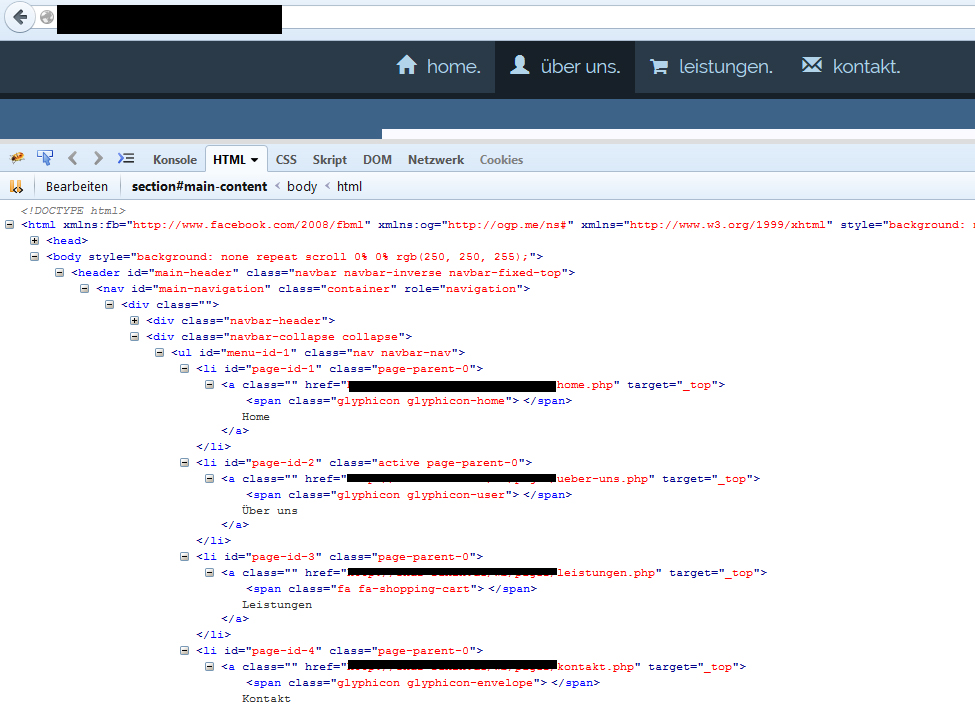The height and width of the screenshot is (707, 975).
Task: Click the Bearbeiten button
Action: tap(77, 185)
